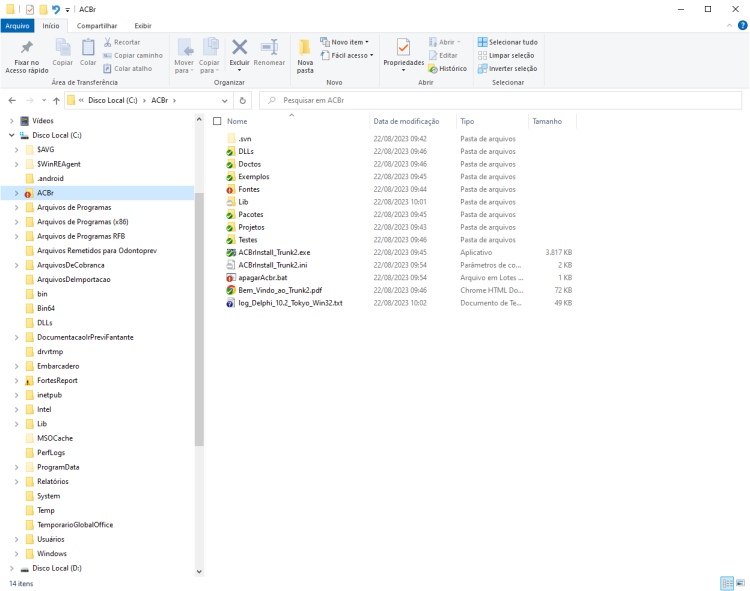Open Propriedades from the ribbon

click(403, 55)
